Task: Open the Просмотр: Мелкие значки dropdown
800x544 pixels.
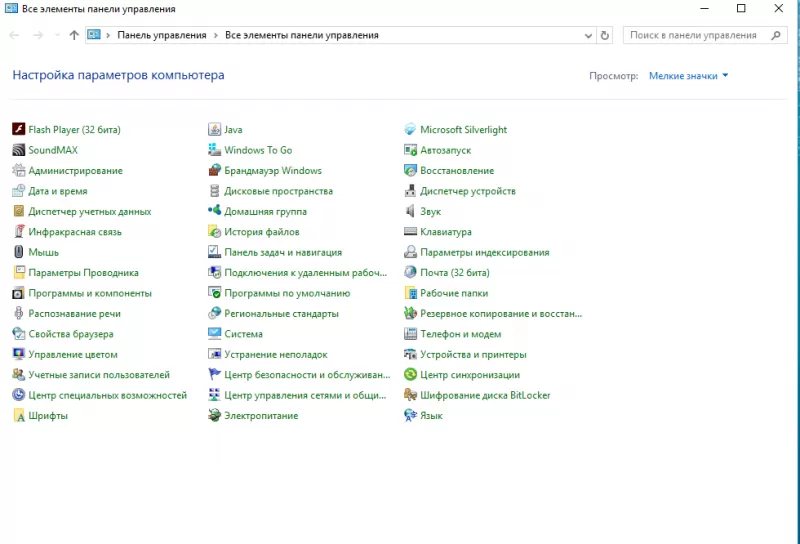Action: 688,76
